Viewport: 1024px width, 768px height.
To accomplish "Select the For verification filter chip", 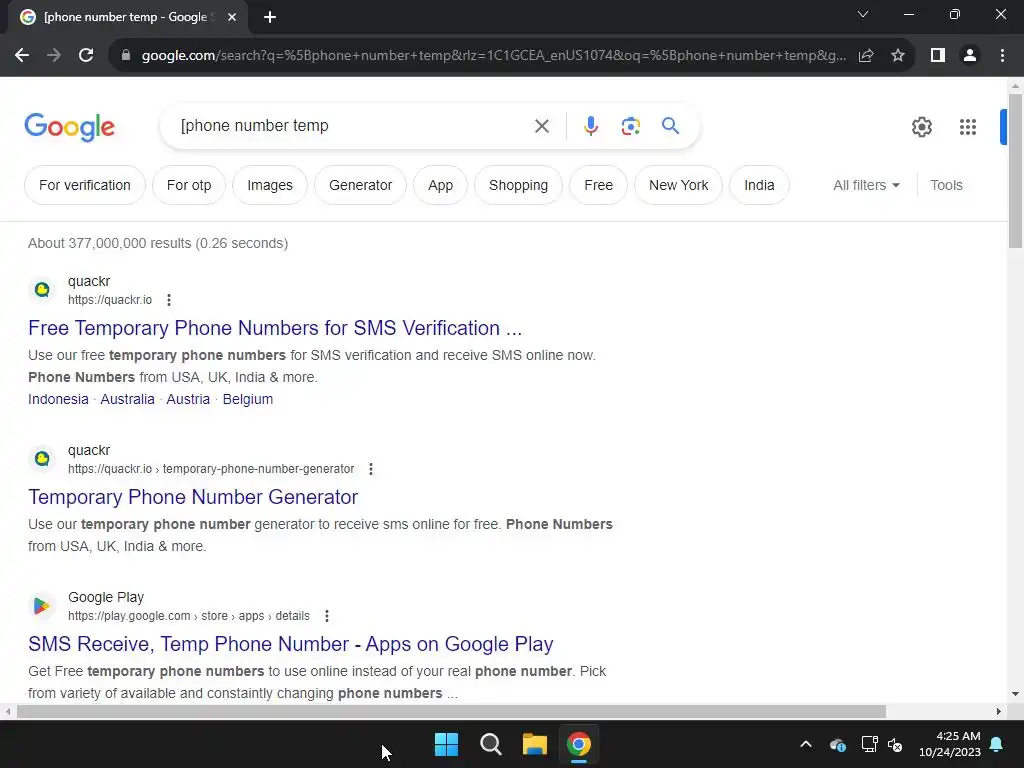I will coord(85,185).
